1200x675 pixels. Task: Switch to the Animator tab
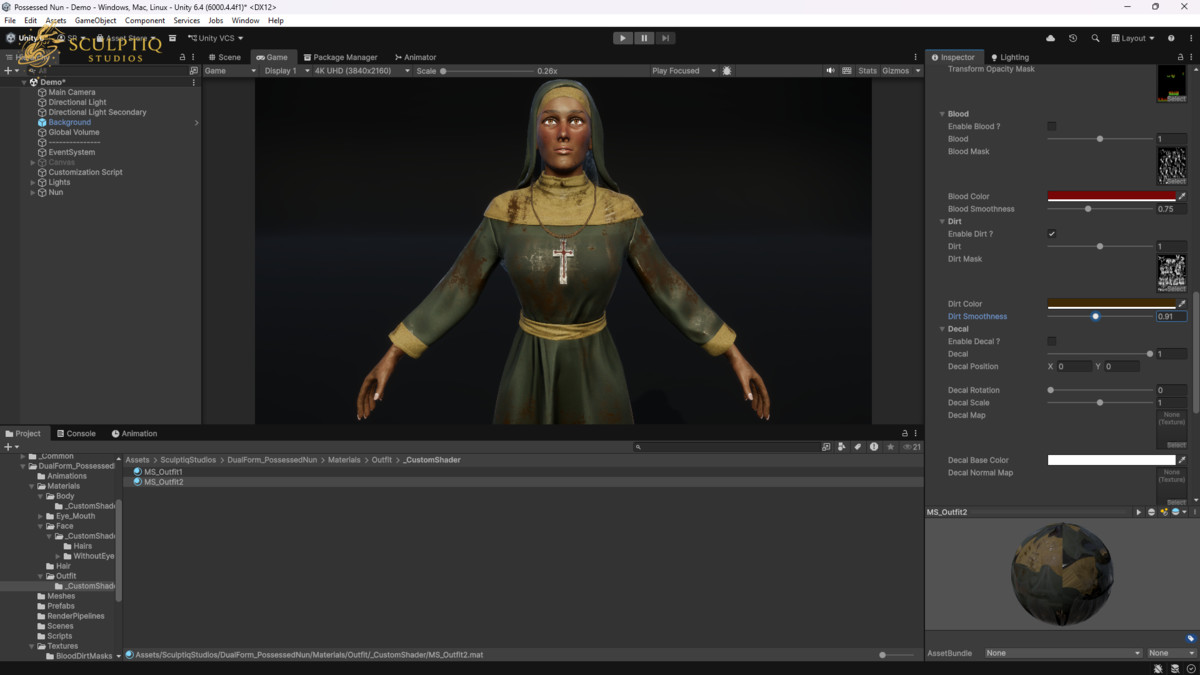coord(415,57)
